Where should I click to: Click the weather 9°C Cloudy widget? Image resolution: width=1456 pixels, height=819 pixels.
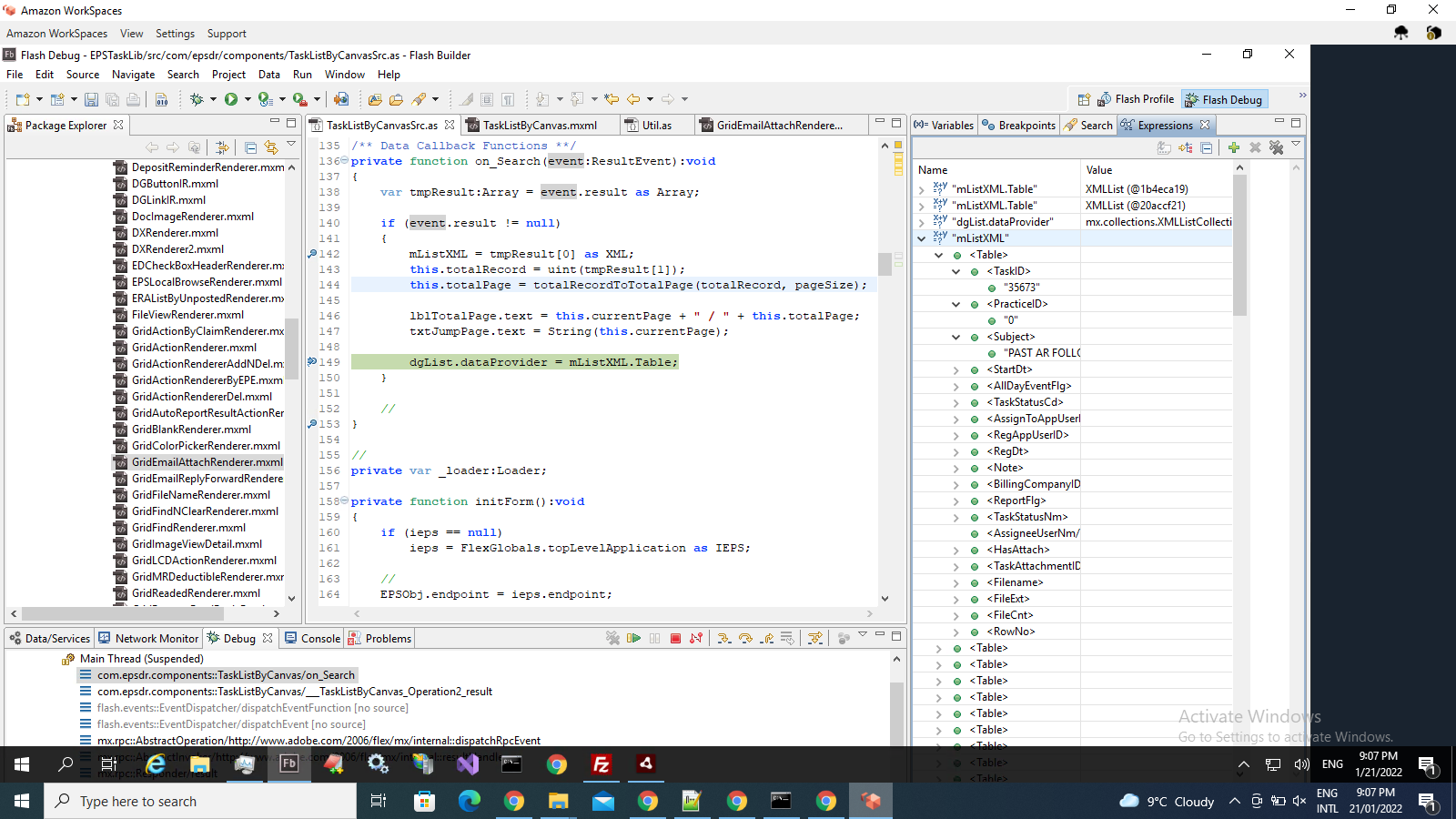pyautogui.click(x=1168, y=801)
